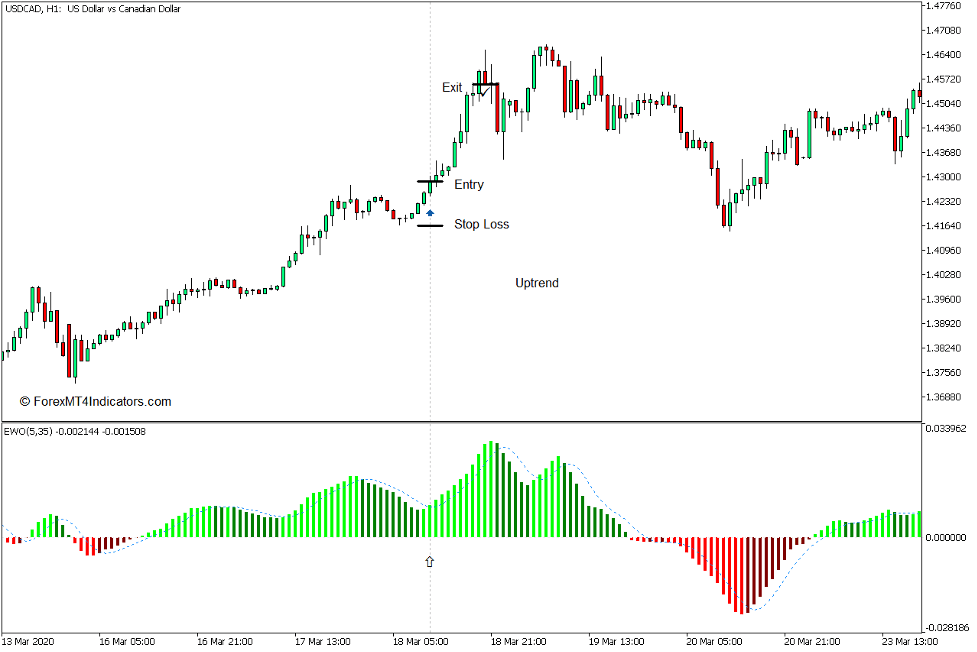Image resolution: width=977 pixels, height=652 pixels.
Task: Click the 1.43000 price level on the scale
Action: tap(945, 175)
